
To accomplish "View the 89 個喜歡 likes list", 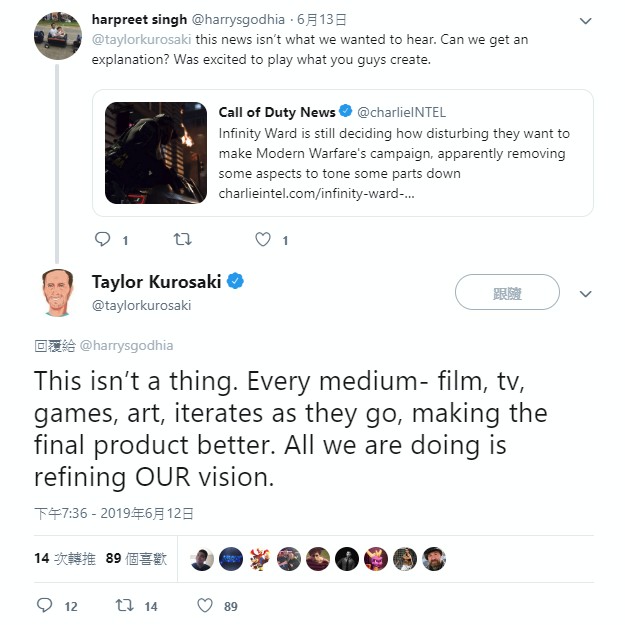I will point(135,558).
